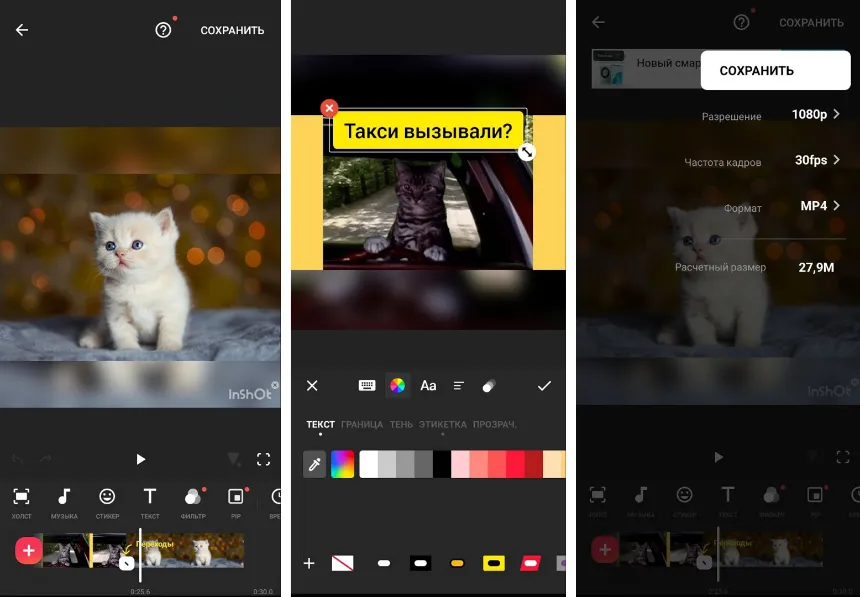860x597 pixels.
Task: Open the text alignment icon
Action: [459, 386]
